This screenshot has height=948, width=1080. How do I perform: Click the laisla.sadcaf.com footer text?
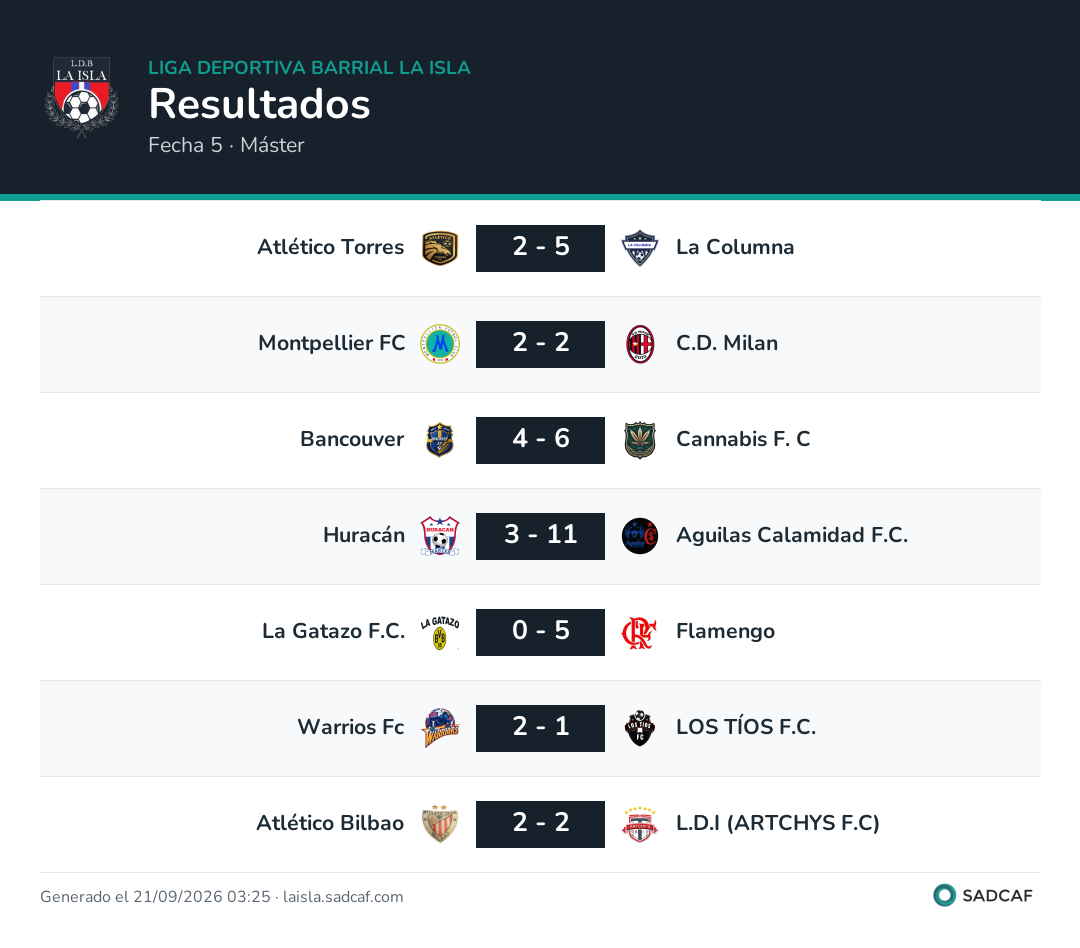click(x=343, y=897)
